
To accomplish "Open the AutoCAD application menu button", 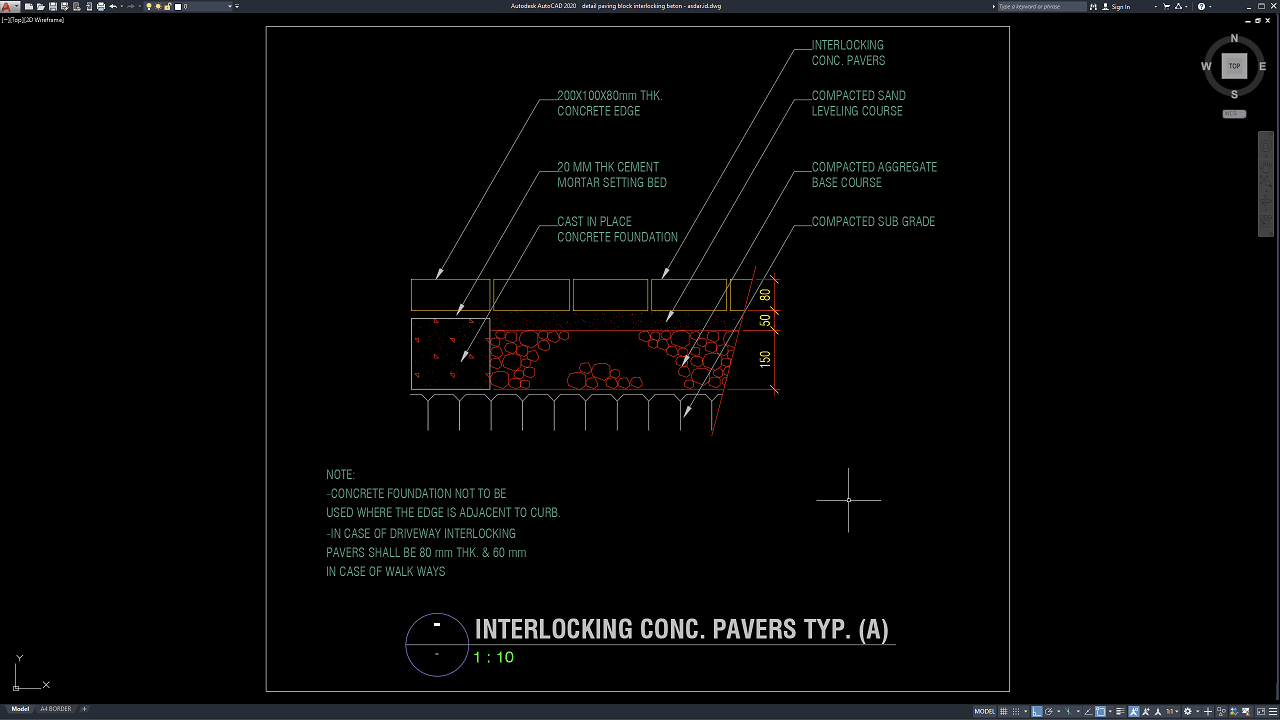I will click(x=8, y=6).
